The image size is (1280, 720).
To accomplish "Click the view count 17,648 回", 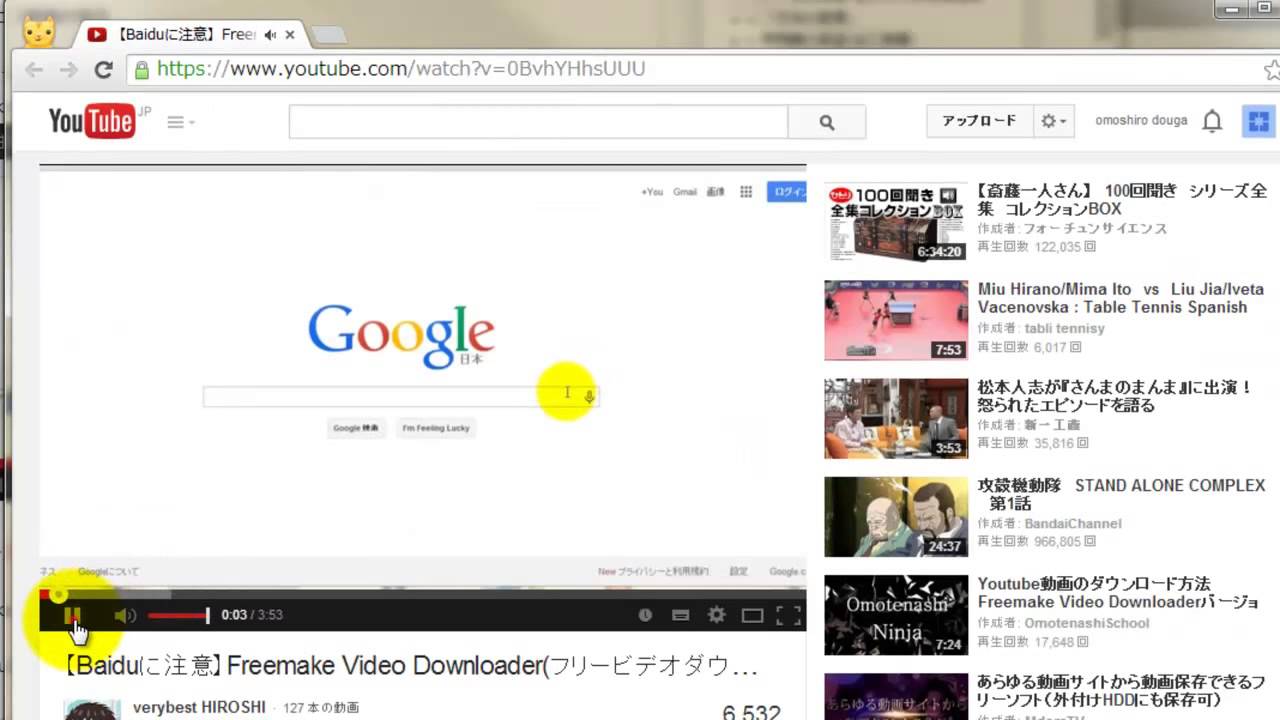I will coord(1033,642).
